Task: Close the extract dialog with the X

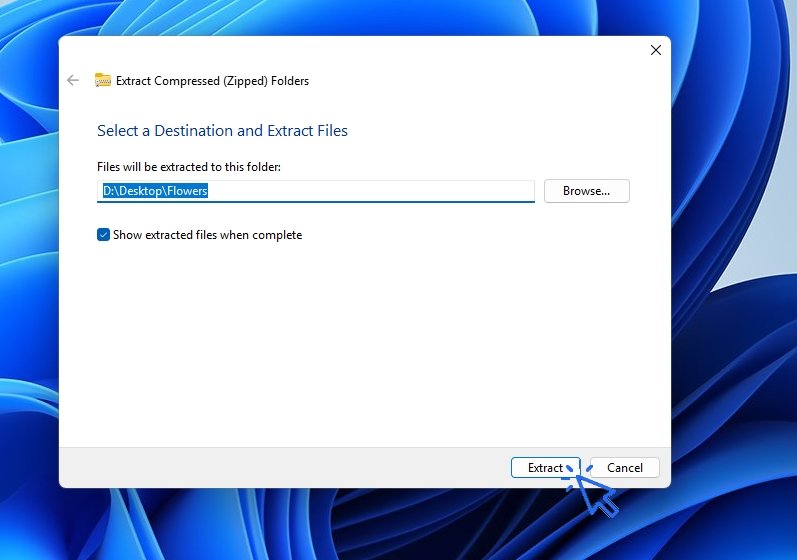Action: click(656, 50)
